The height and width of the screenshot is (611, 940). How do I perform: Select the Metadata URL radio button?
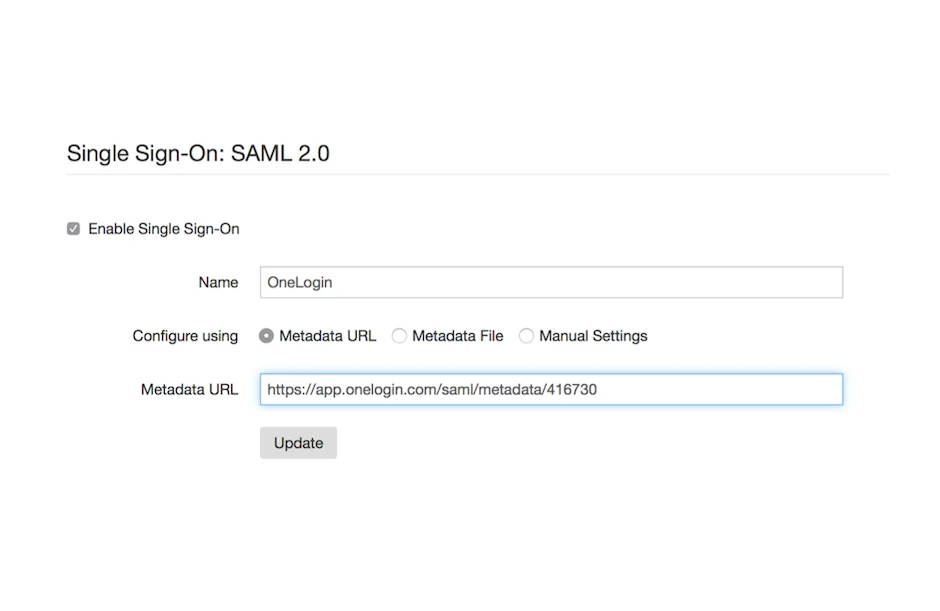pyautogui.click(x=266, y=336)
